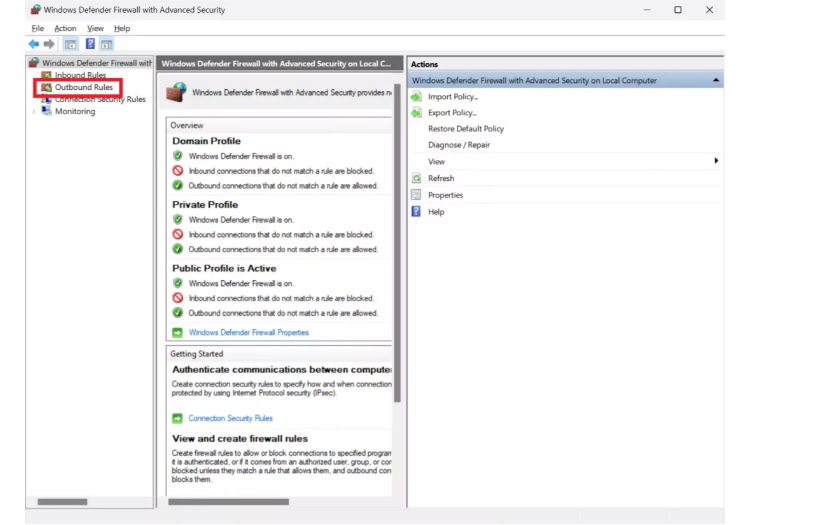
Task: Click the green arrow icon beside Connection Security Rules link
Action: [177, 419]
